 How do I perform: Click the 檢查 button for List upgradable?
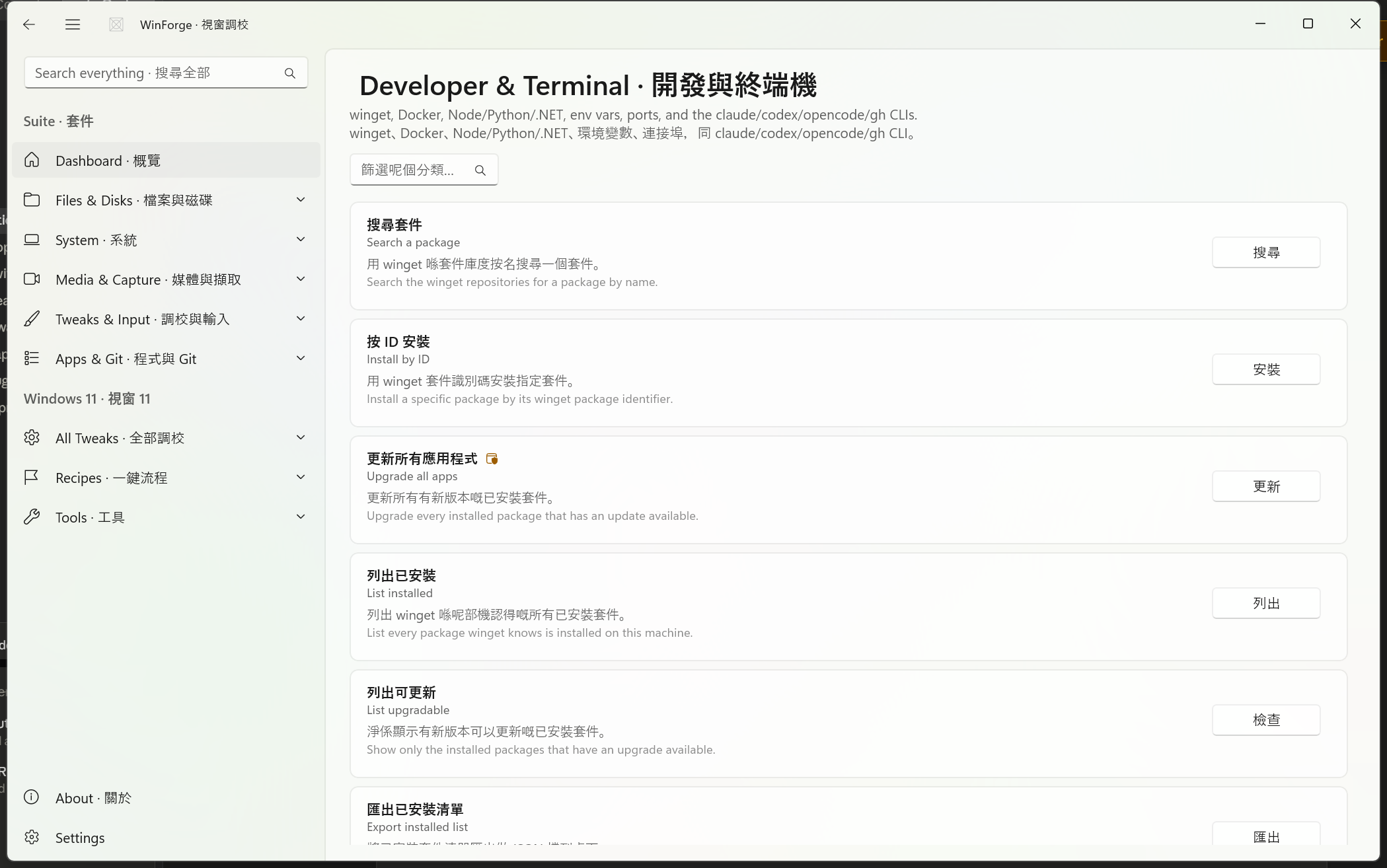tap(1266, 720)
